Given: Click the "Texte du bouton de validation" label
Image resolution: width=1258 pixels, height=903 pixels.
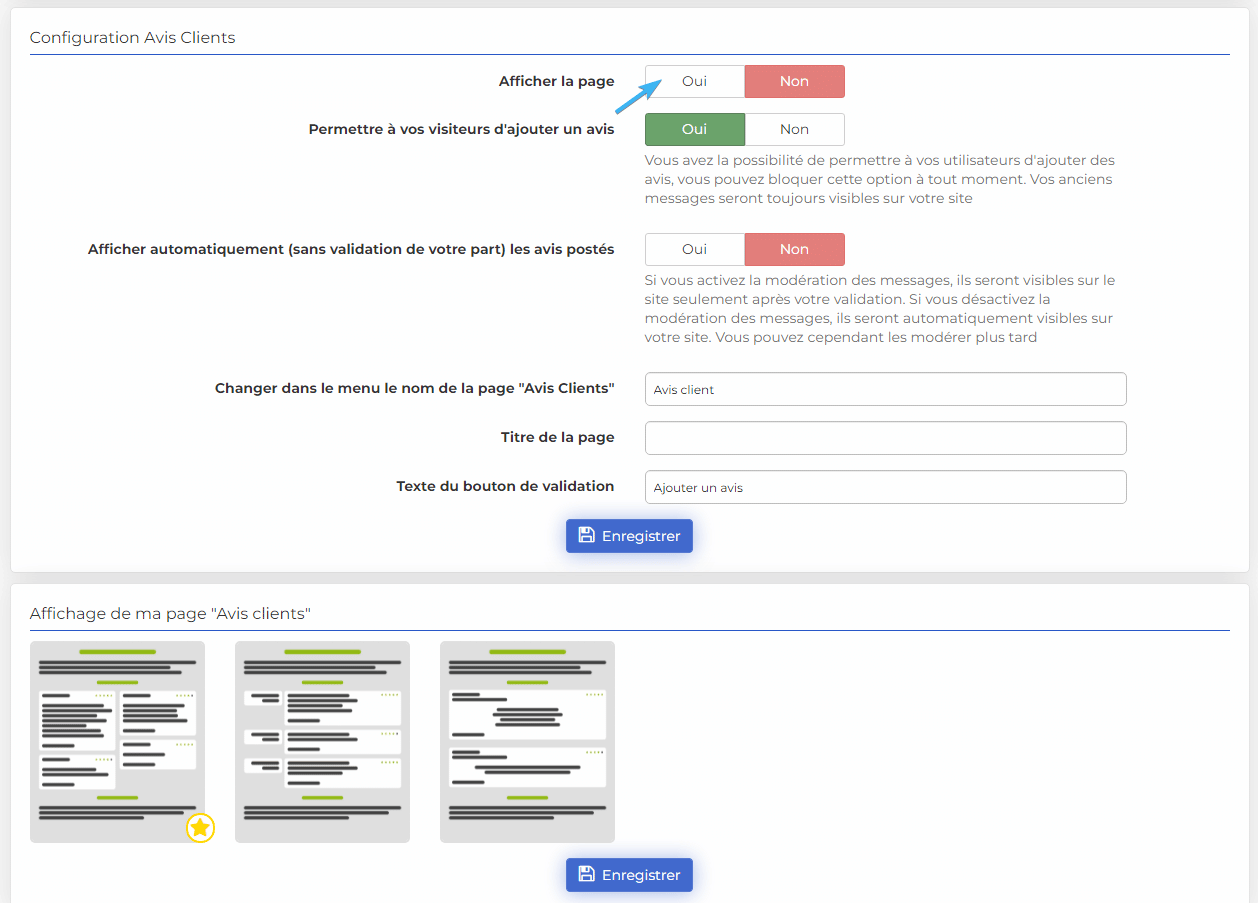Looking at the screenshot, I should [506, 486].
